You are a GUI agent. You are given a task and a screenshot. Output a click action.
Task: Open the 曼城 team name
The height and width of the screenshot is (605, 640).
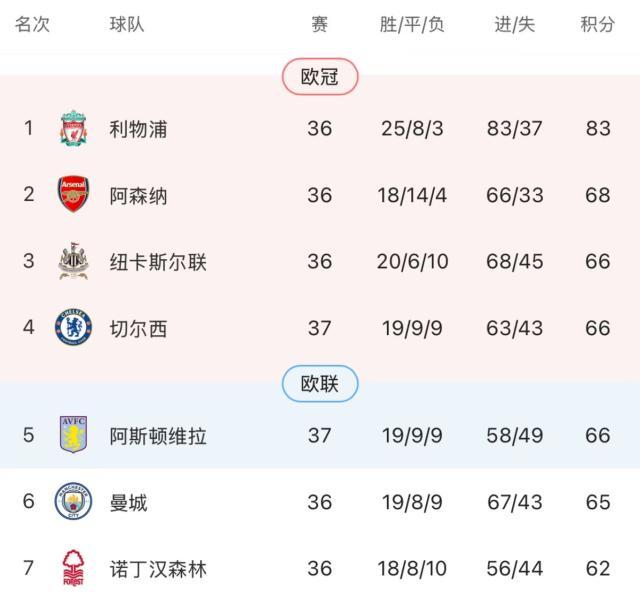pos(128,502)
